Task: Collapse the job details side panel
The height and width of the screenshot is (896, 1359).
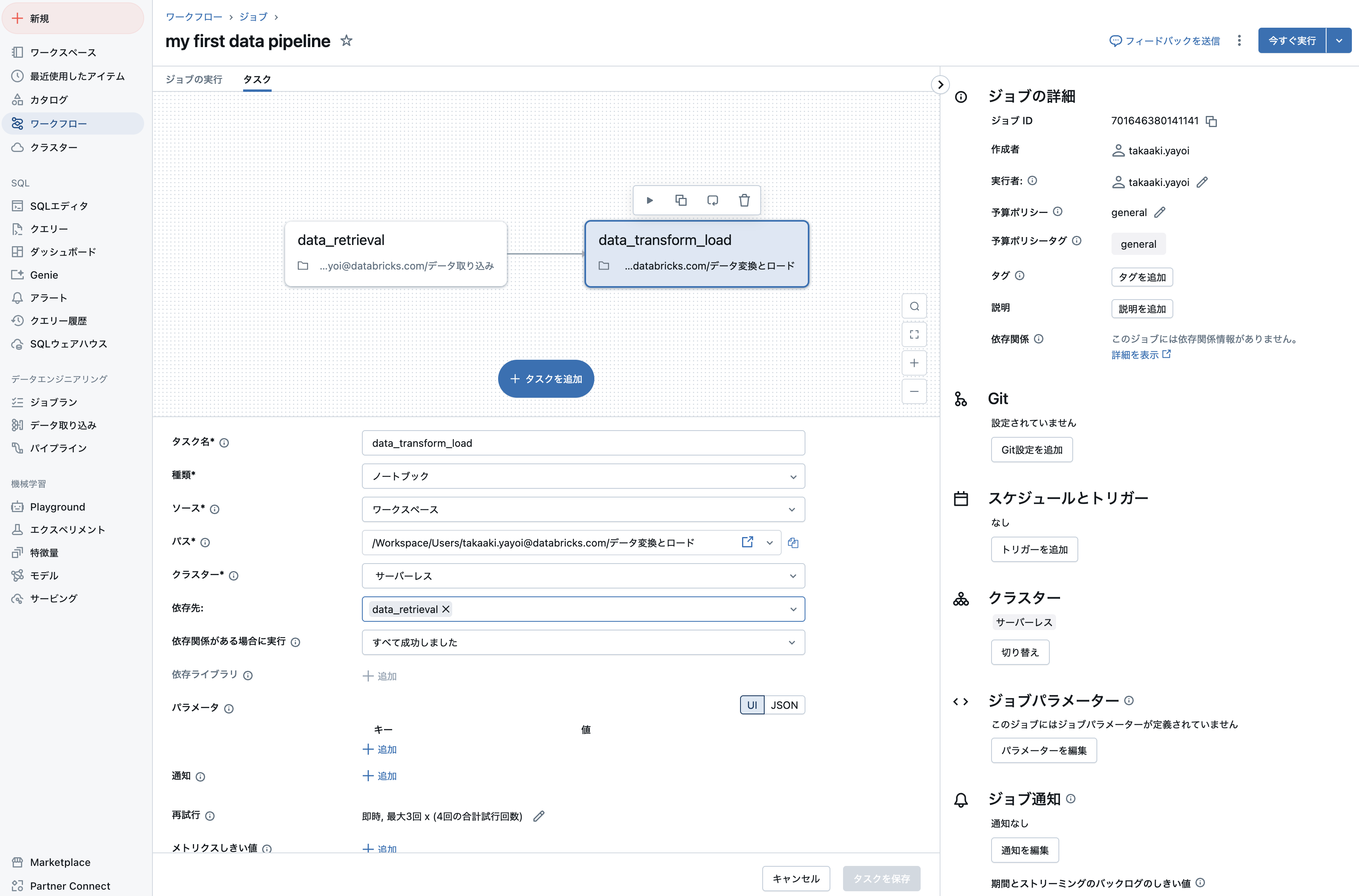Action: (940, 85)
